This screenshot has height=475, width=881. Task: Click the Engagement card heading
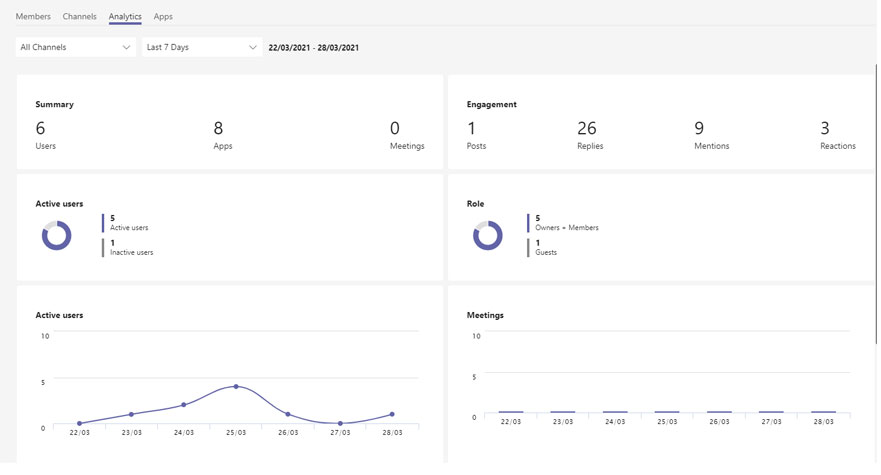[x=492, y=105]
